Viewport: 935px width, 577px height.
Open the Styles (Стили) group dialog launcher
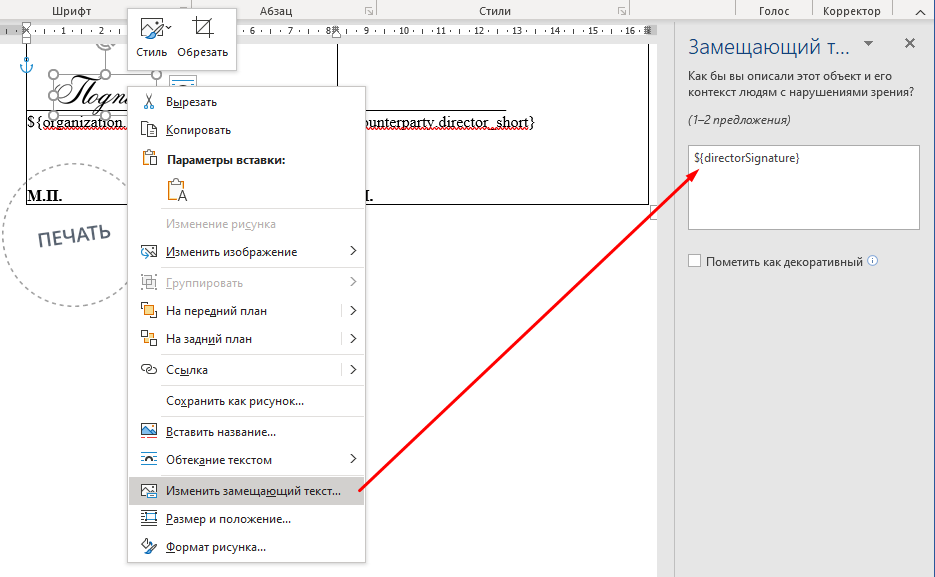click(623, 11)
